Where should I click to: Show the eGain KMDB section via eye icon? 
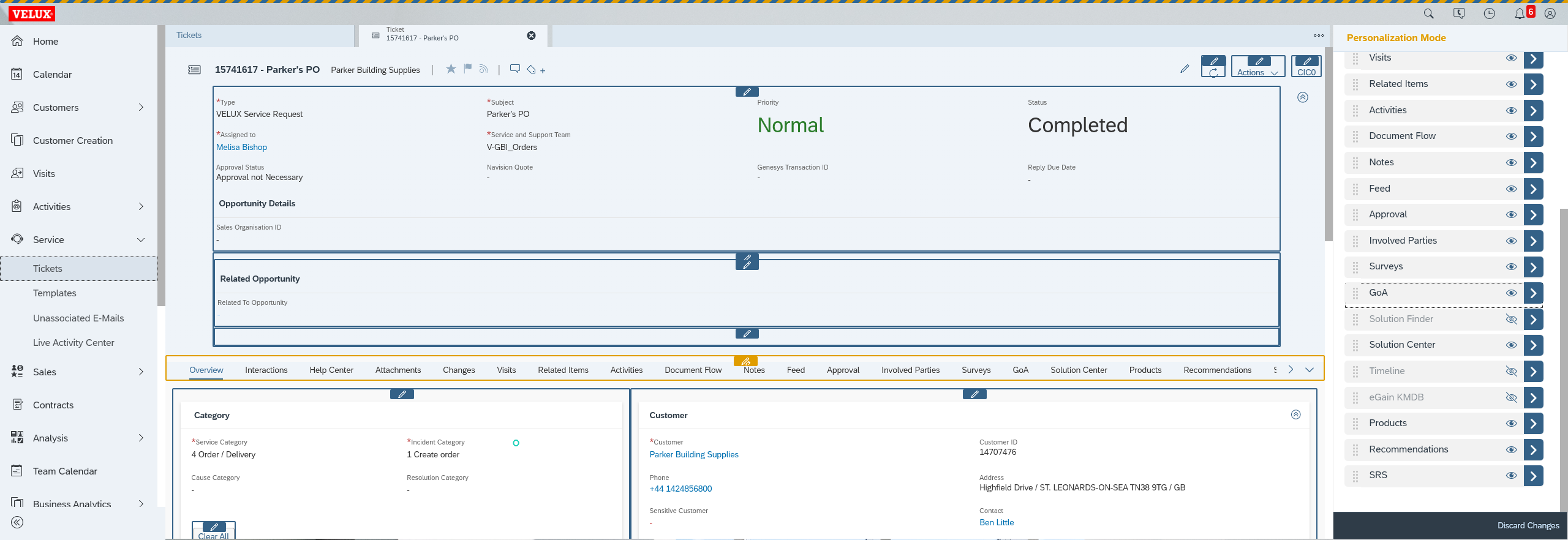[x=1511, y=397]
